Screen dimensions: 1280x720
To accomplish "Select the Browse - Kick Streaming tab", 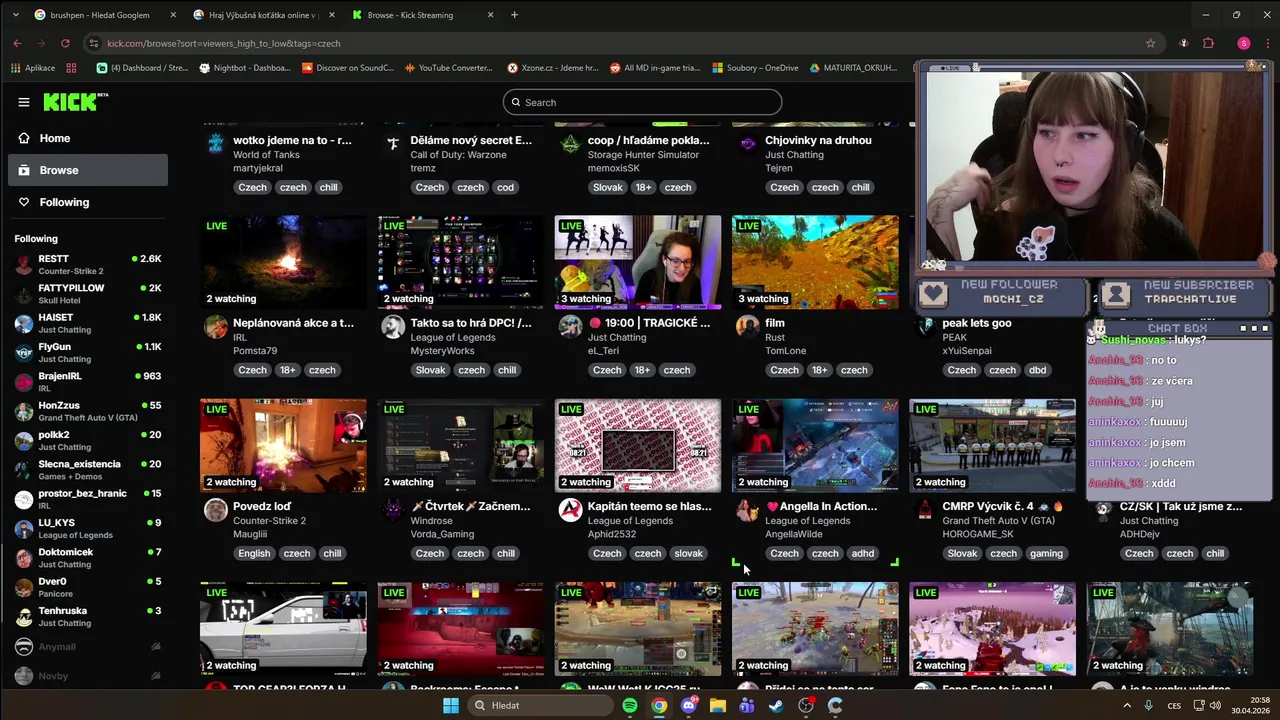I will [422, 15].
